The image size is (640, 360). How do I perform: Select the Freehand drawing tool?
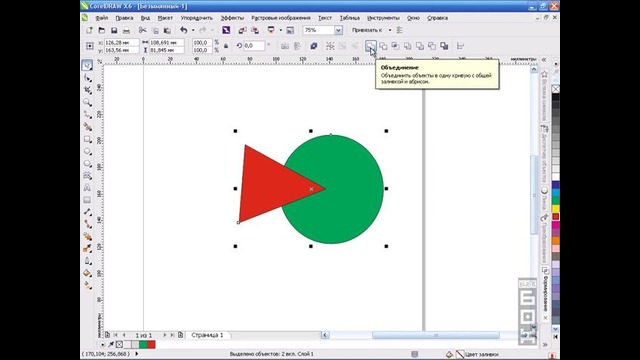87,114
